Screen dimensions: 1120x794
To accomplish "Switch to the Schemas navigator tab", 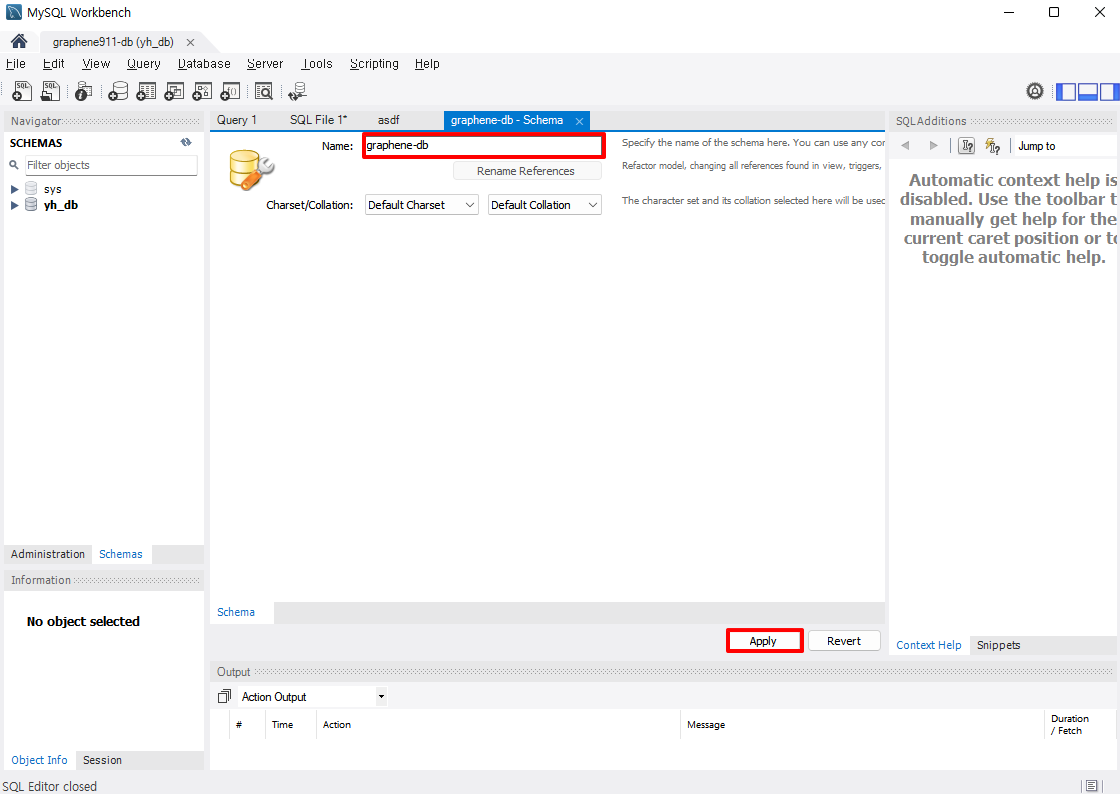I will (x=121, y=554).
